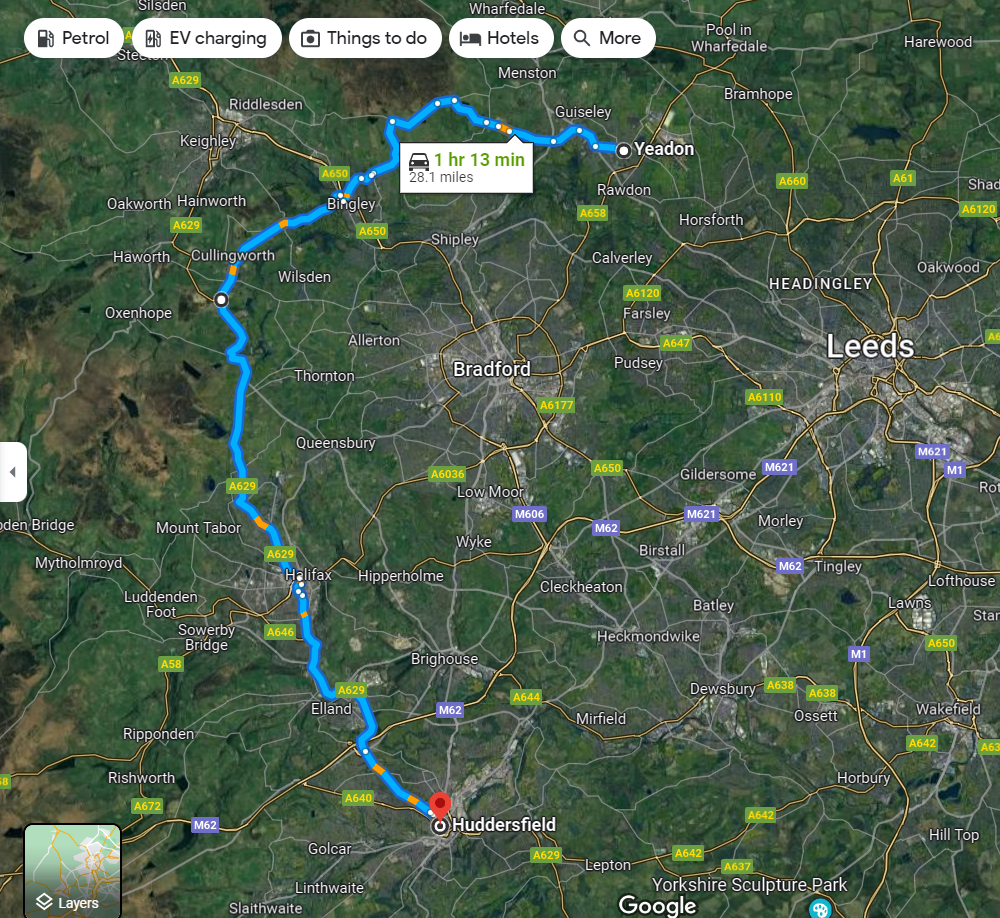Click the Bradford city label

(x=492, y=369)
